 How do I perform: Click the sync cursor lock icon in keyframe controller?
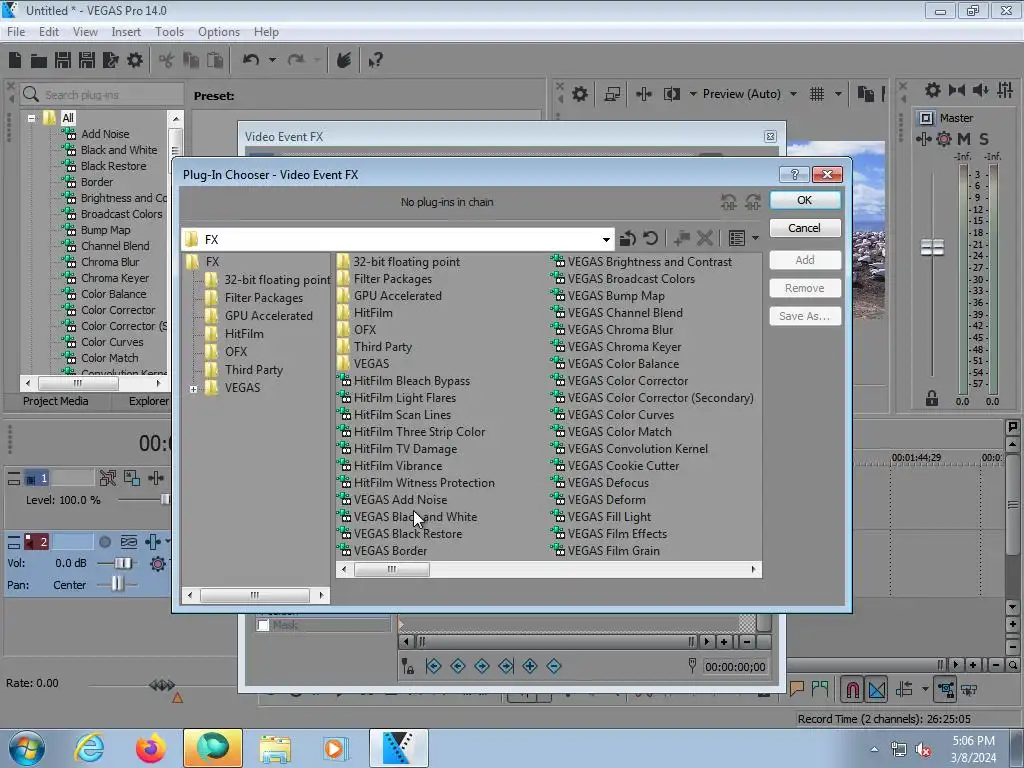pos(408,666)
